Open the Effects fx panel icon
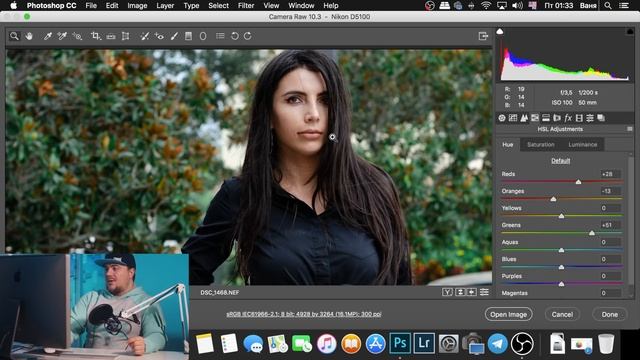The image size is (640, 360). point(568,118)
